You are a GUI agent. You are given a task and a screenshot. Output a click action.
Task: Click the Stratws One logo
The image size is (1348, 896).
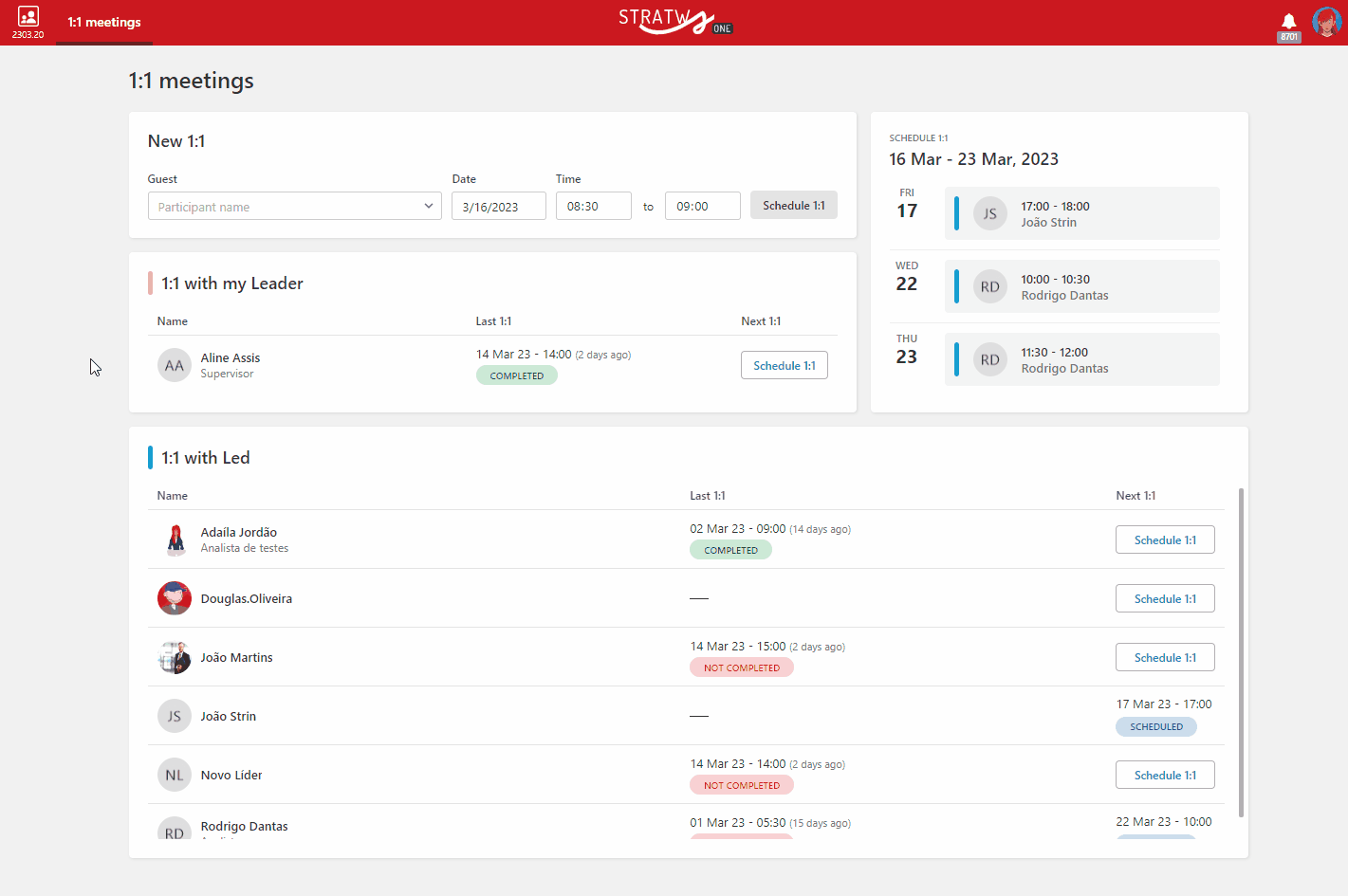click(674, 21)
